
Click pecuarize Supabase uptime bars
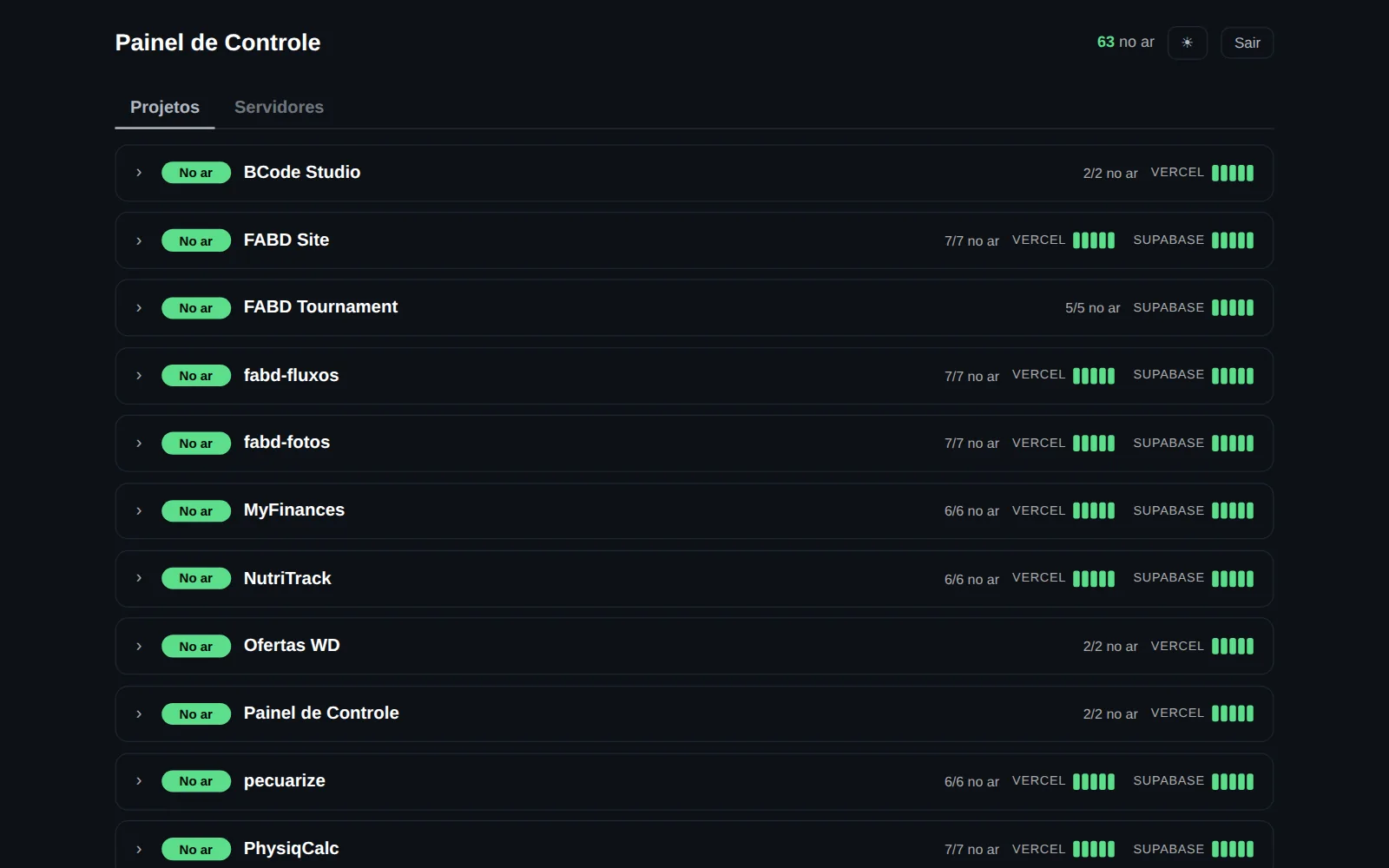(x=1233, y=781)
